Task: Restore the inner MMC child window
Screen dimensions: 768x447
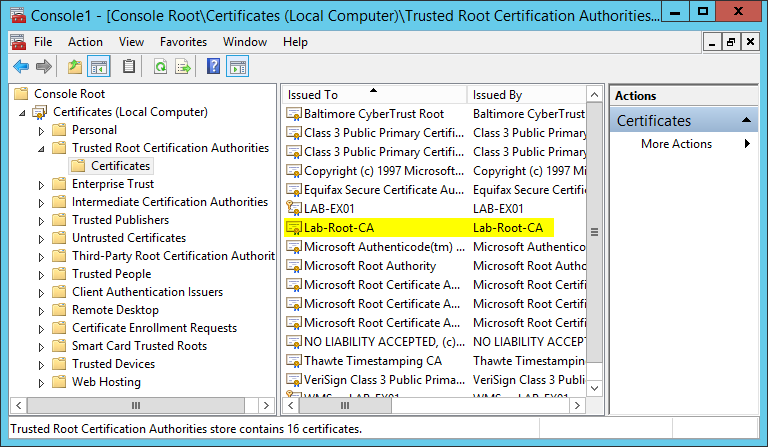Action: point(730,42)
